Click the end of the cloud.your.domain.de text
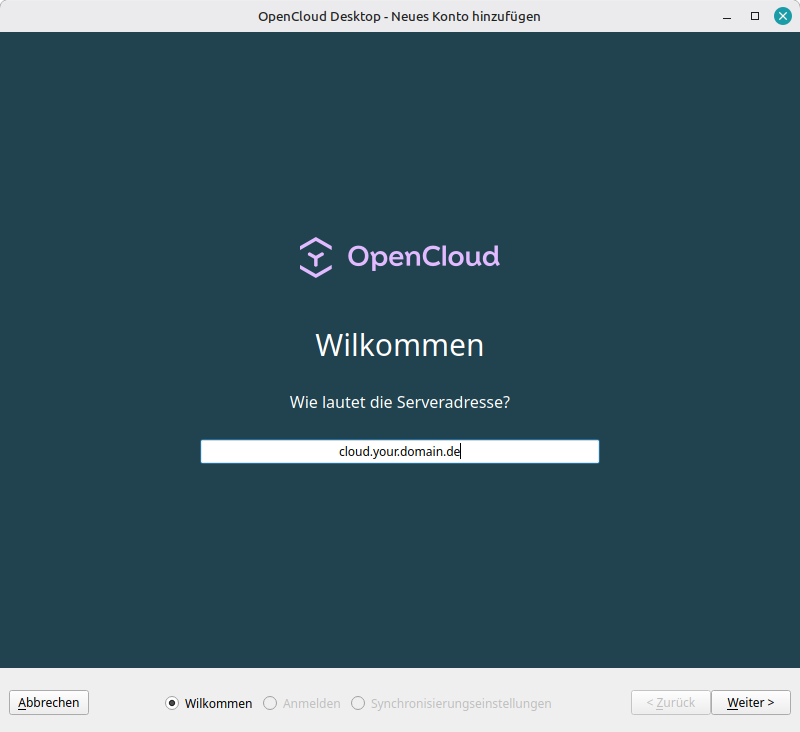800x732 pixels. [460, 452]
